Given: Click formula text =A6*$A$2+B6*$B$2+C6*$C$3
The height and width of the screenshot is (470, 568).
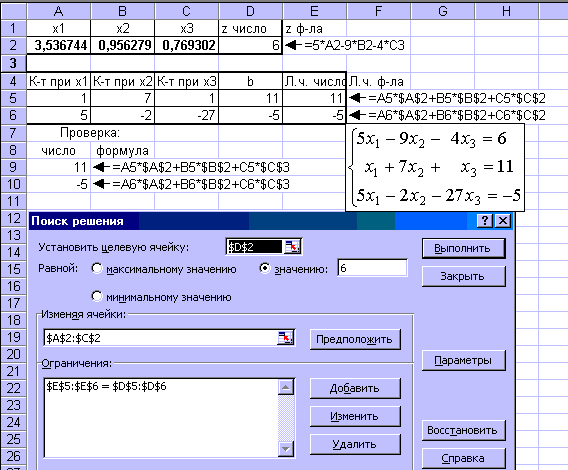Looking at the screenshot, I should point(201,184).
